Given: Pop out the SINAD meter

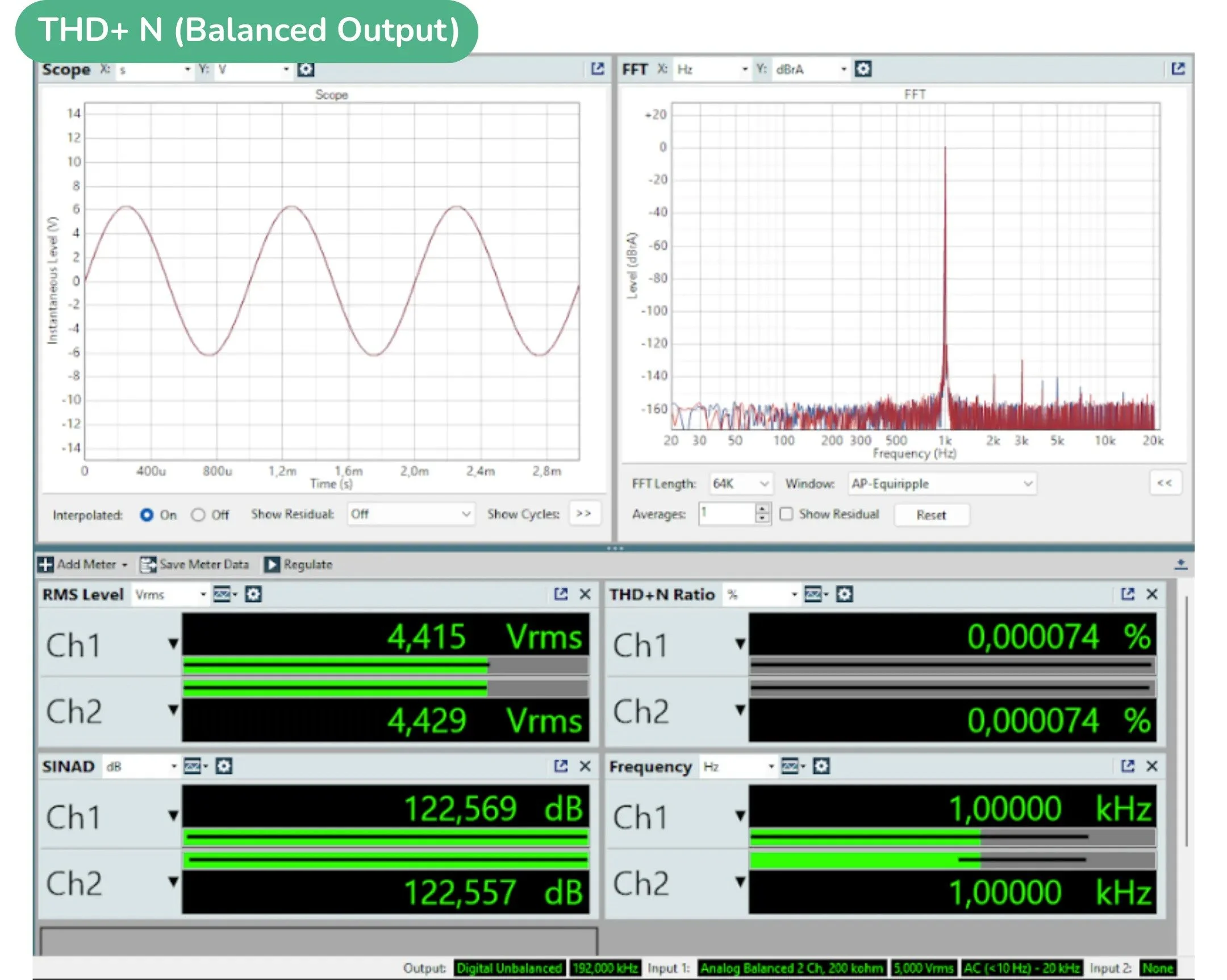Looking at the screenshot, I should 561,766.
